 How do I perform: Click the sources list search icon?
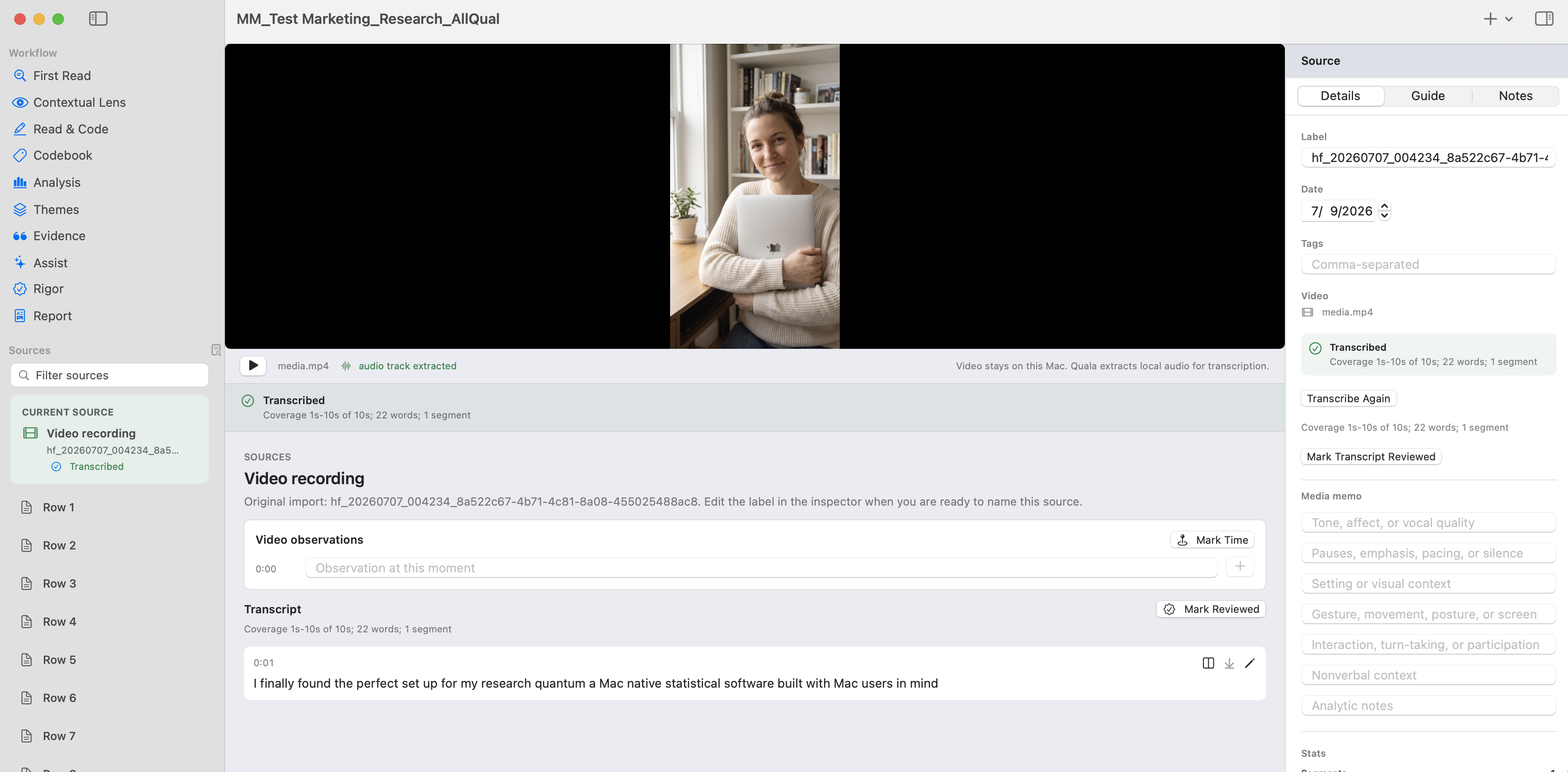215,350
